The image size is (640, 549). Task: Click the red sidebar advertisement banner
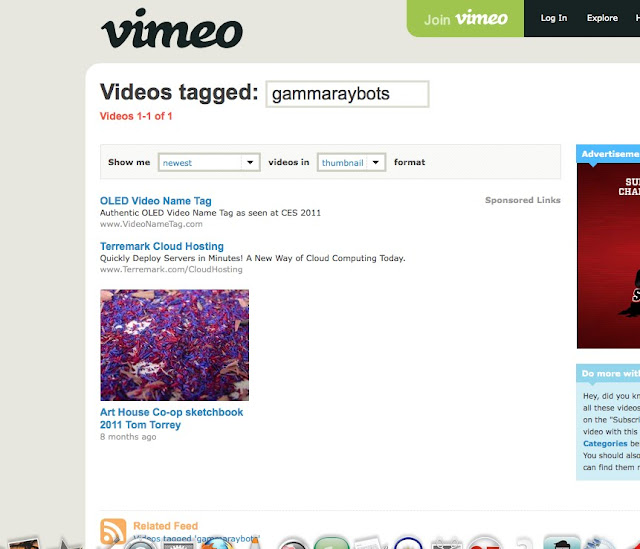pyautogui.click(x=608, y=256)
